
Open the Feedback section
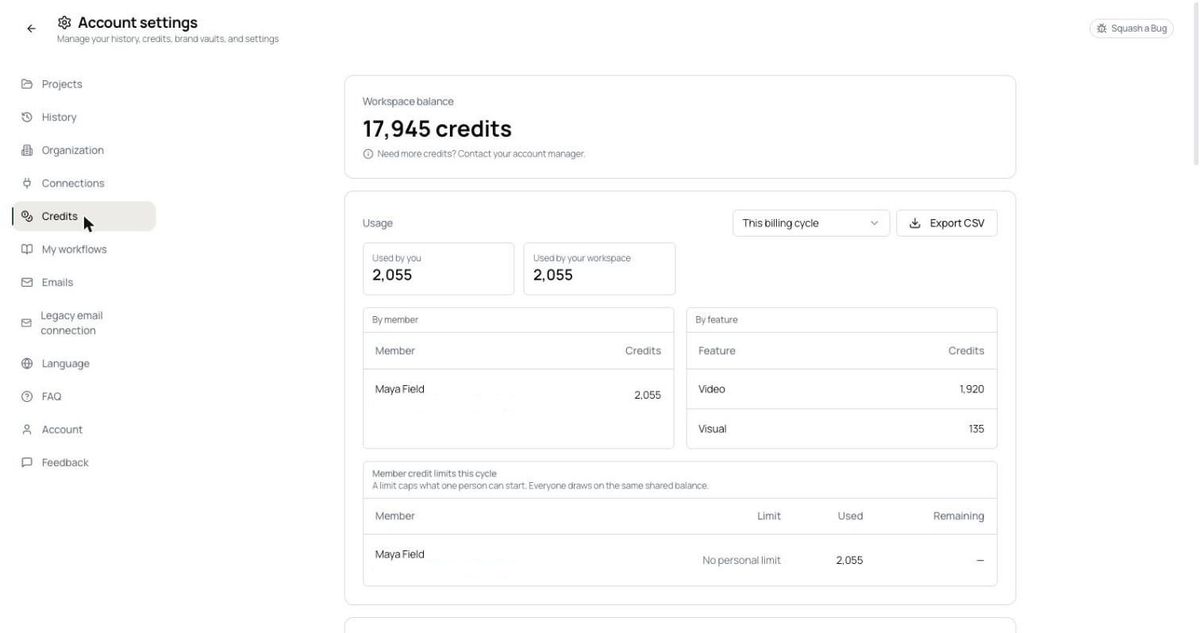83,462
